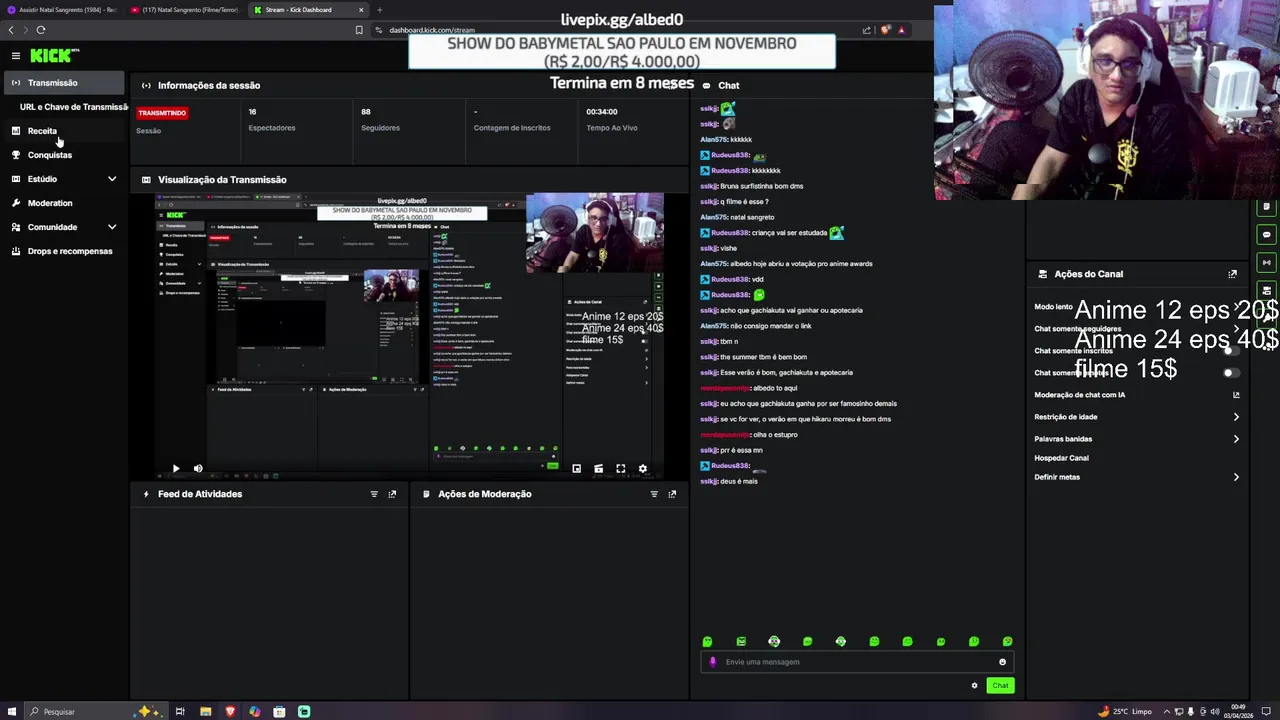The image size is (1280, 720).
Task: Open Transmissão in the sidebar
Action: (x=64, y=83)
